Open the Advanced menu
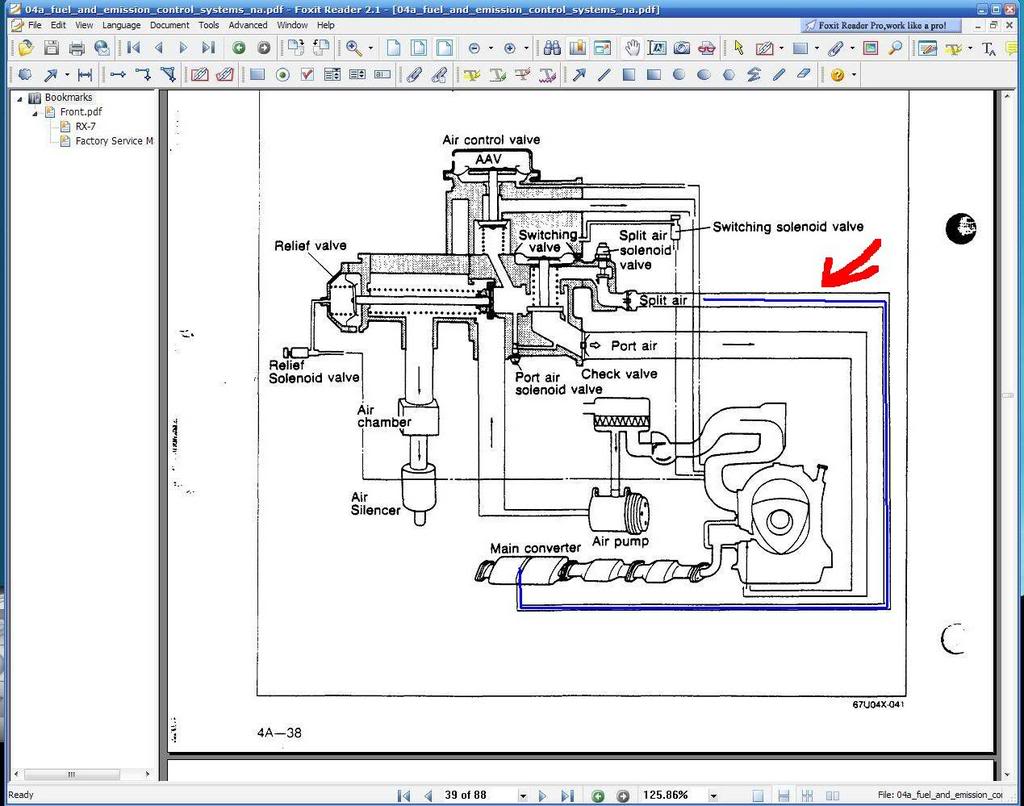 pos(247,25)
